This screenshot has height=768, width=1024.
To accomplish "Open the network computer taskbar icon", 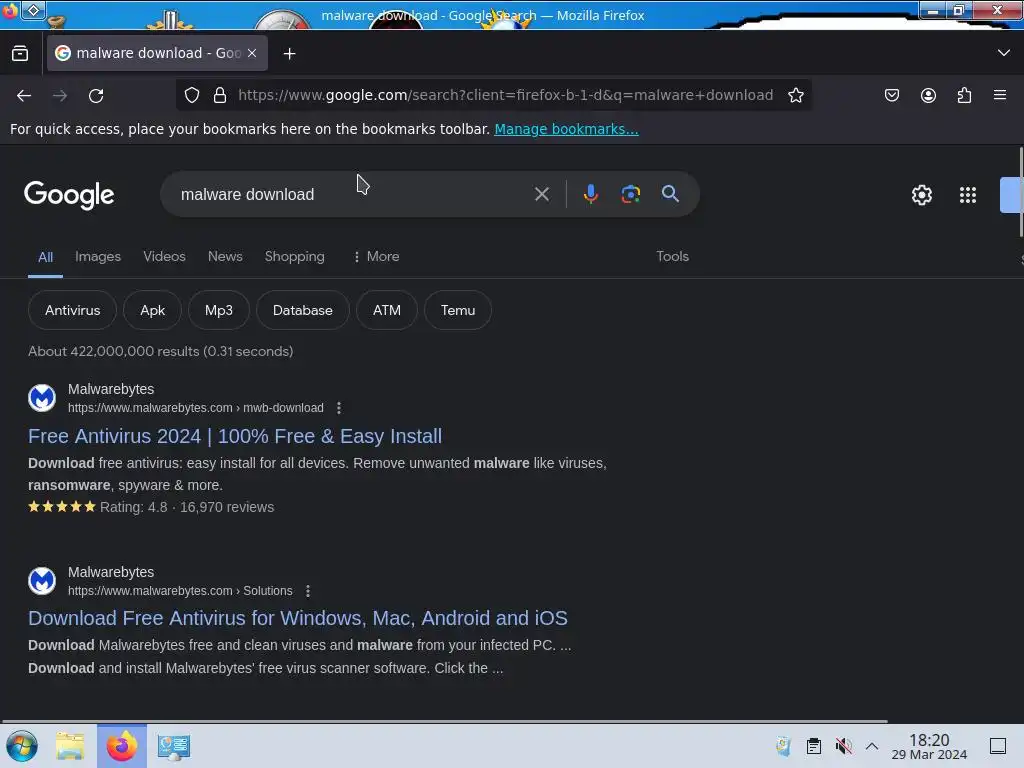I will [x=174, y=746].
